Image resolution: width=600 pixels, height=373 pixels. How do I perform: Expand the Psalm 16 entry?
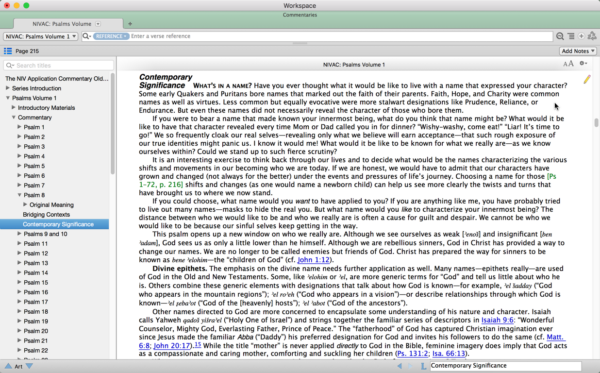coord(19,292)
